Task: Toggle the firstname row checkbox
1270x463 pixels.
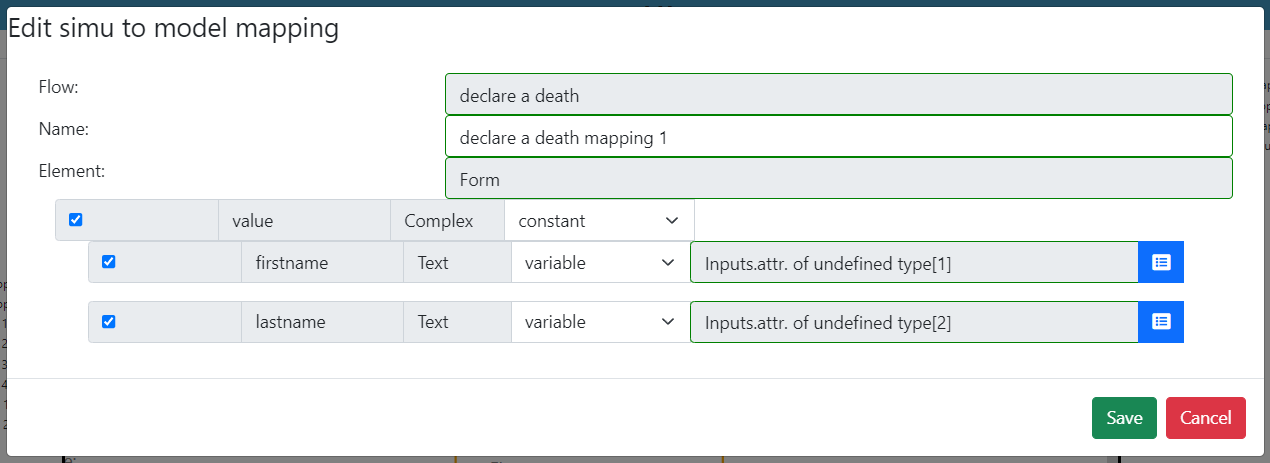Action: tap(109, 262)
